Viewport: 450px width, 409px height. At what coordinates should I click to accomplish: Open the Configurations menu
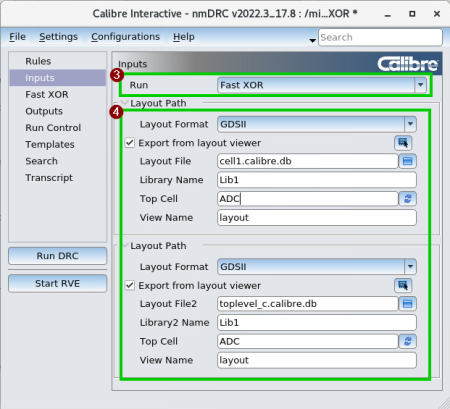click(125, 37)
